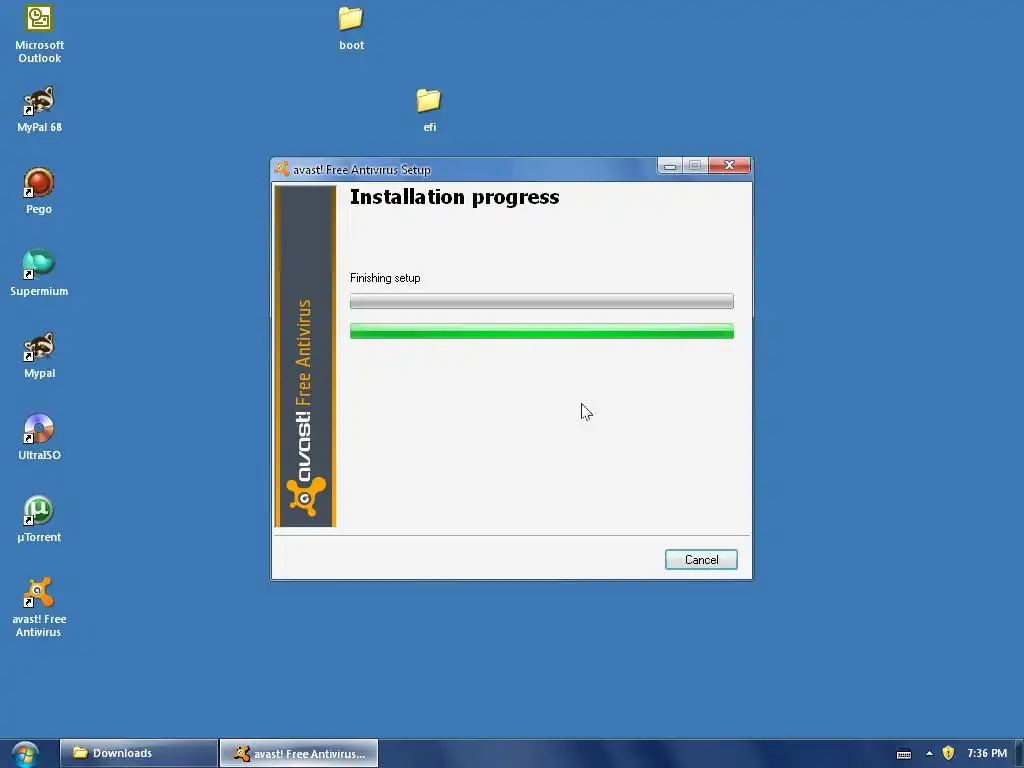Cancel the avast installation

coord(701,560)
